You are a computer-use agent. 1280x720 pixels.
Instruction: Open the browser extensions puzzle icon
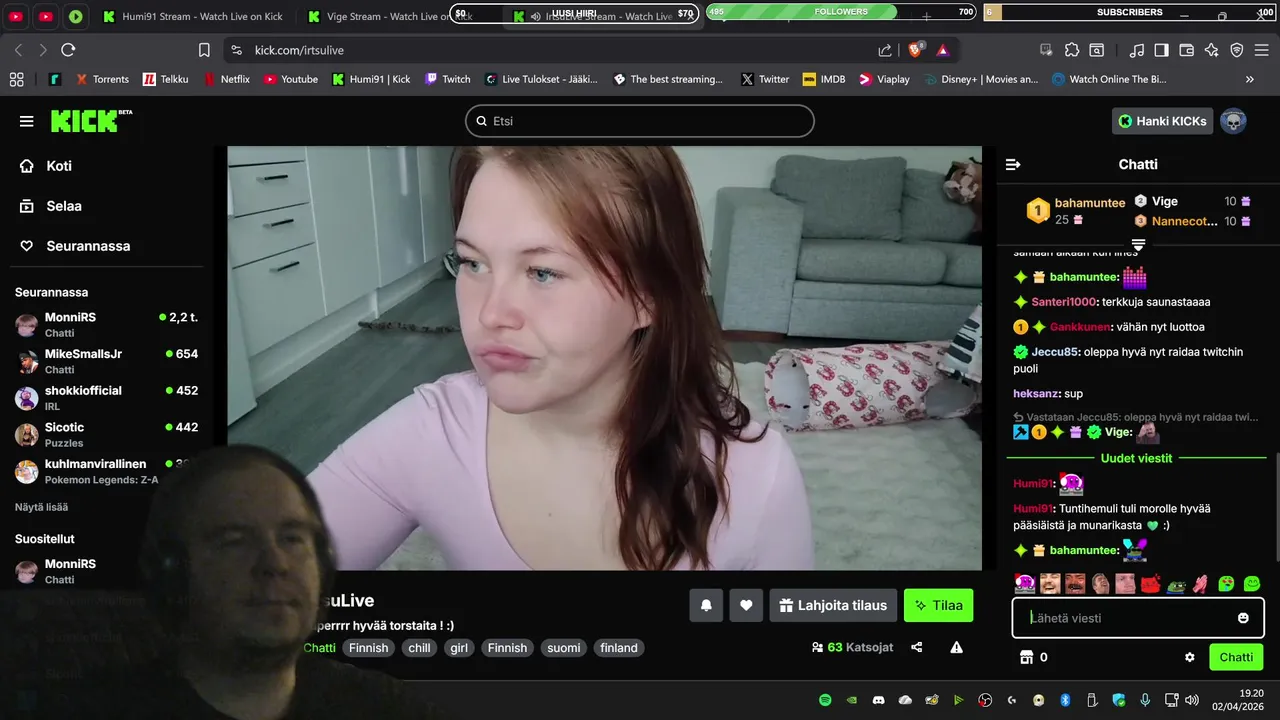pyautogui.click(x=1072, y=50)
